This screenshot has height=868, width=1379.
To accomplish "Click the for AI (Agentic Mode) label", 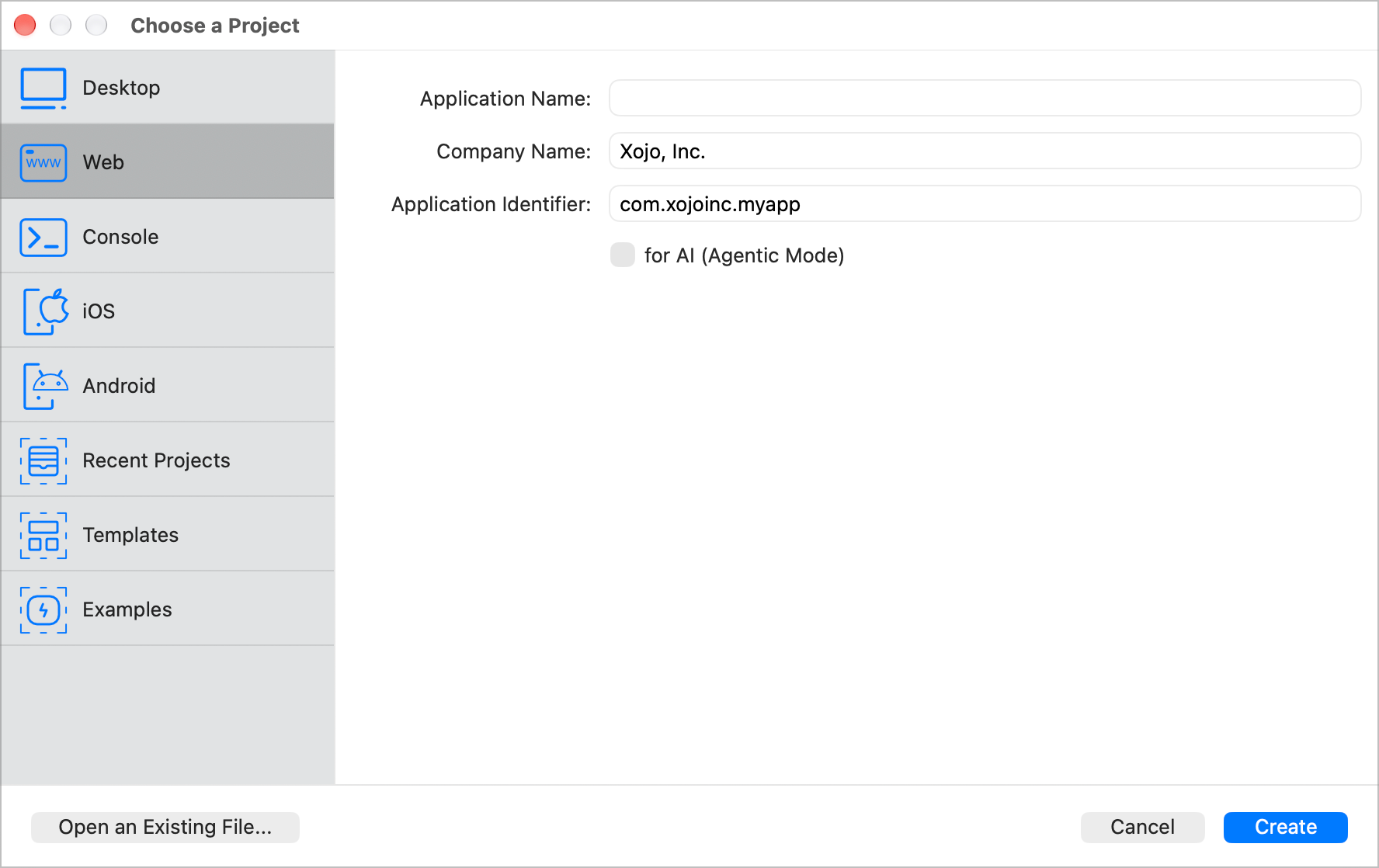I will (744, 255).
